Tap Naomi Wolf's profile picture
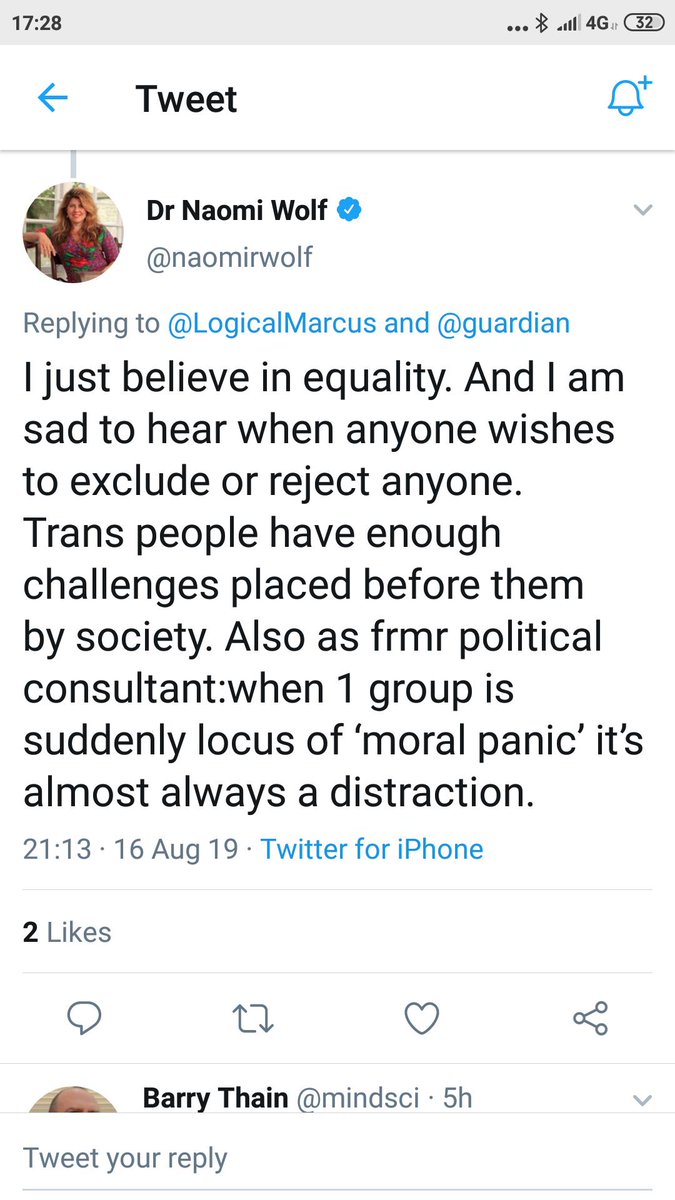This screenshot has height=1200, width=675. click(71, 232)
